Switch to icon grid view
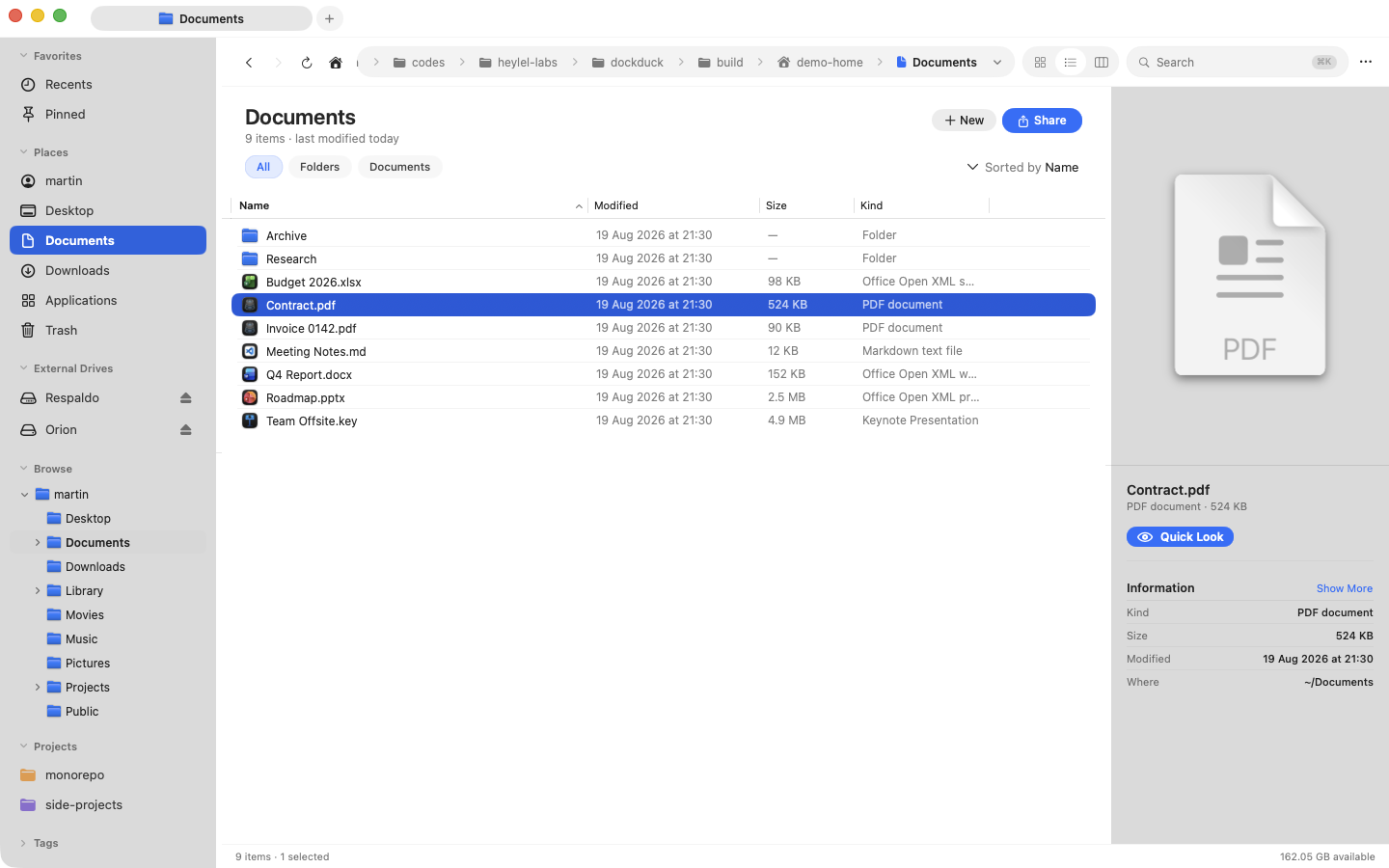 click(x=1040, y=63)
